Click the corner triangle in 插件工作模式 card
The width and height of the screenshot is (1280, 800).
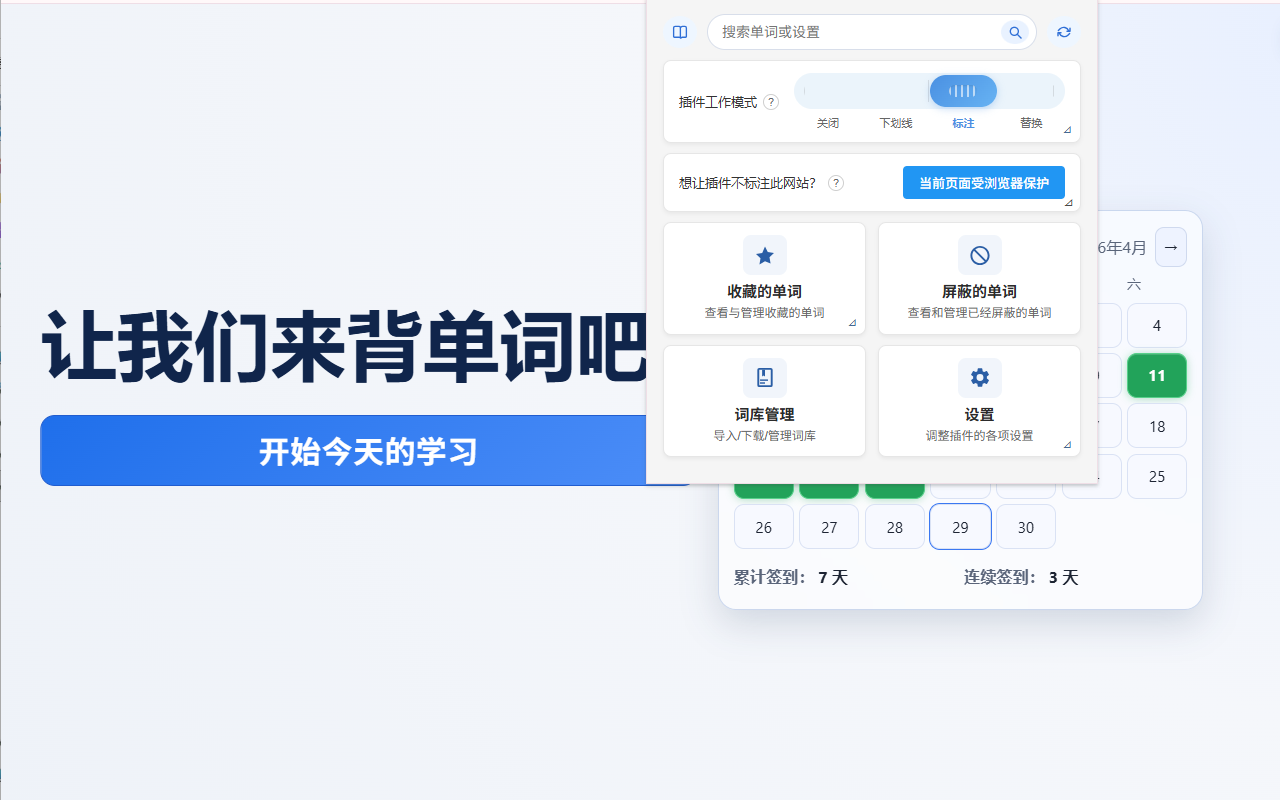[x=1068, y=130]
